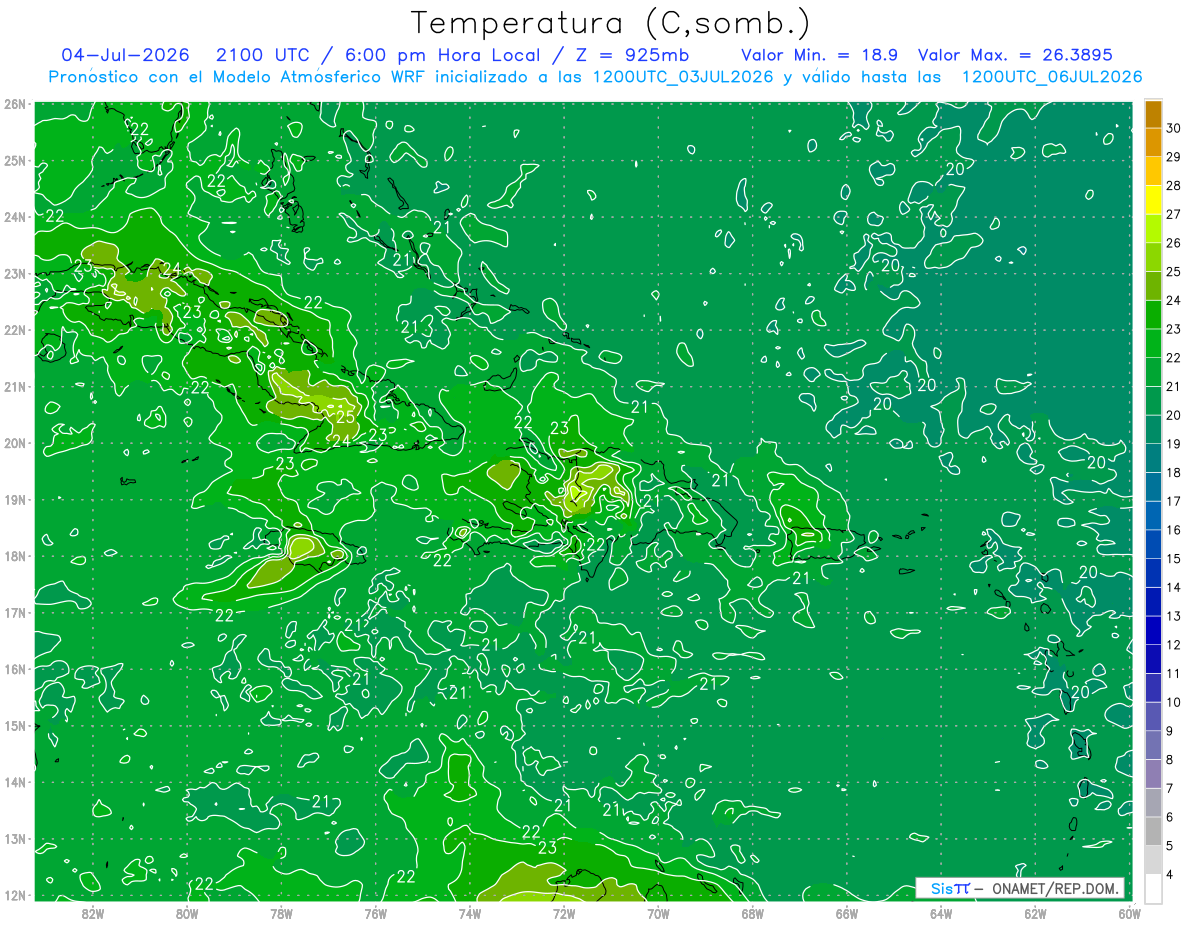Click the '25' contour label on the map

(346, 417)
